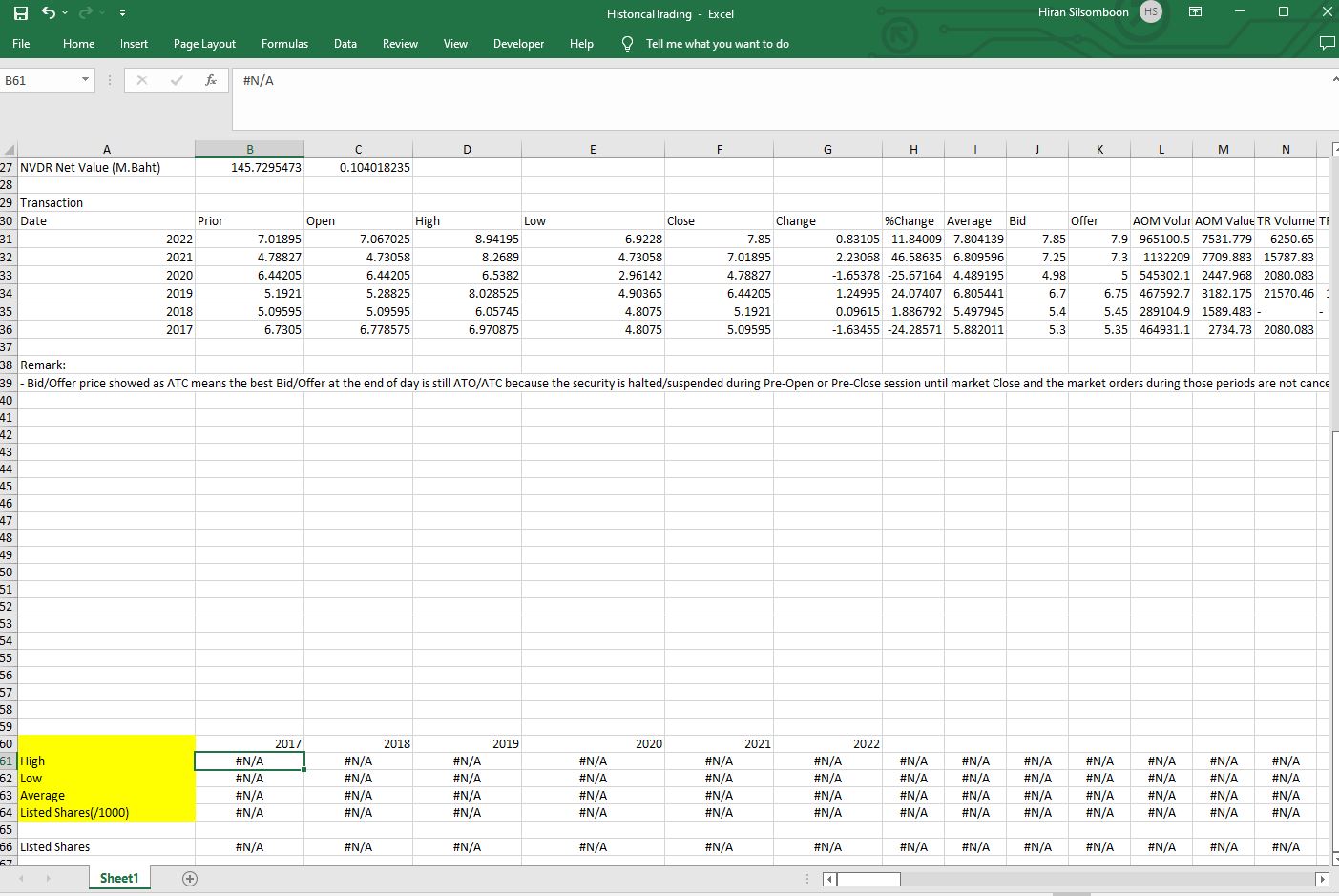Click the horizontal scroll right arrow
The image size is (1339, 896).
[x=1322, y=879]
